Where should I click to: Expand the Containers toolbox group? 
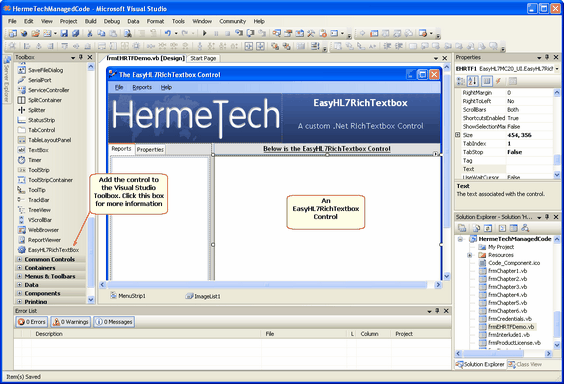(x=20, y=268)
